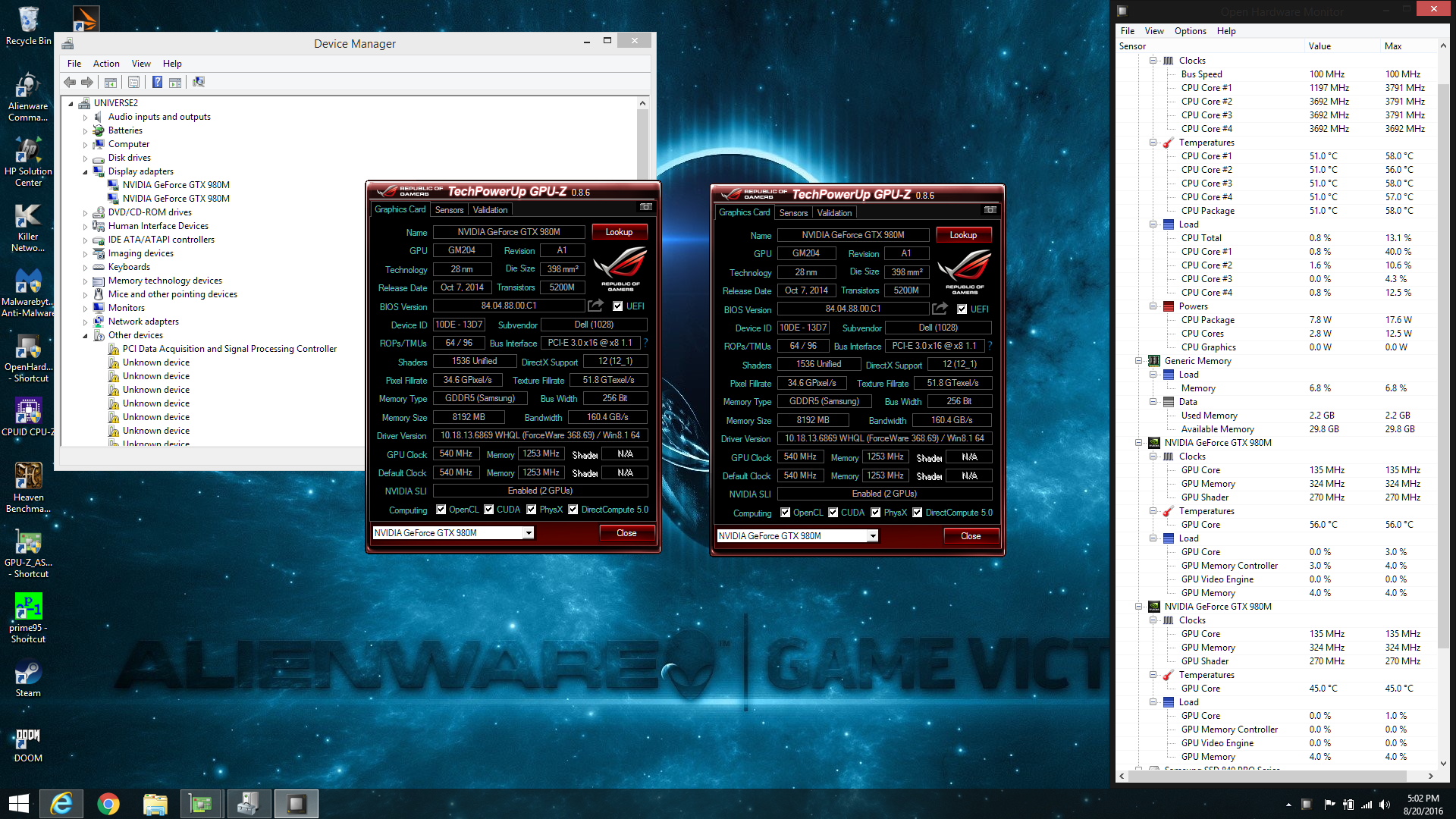Open Options menu in Open Hardware Monitor
The image size is (1456, 819).
point(1190,31)
